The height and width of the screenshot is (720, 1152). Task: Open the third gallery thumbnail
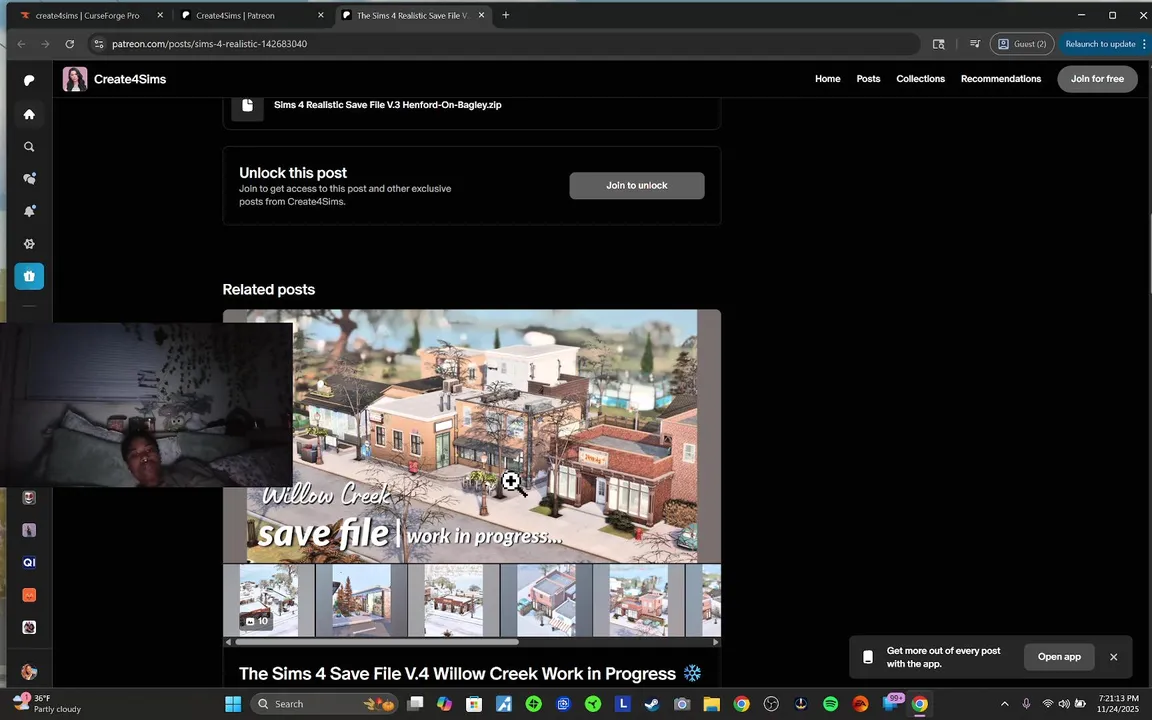point(453,600)
